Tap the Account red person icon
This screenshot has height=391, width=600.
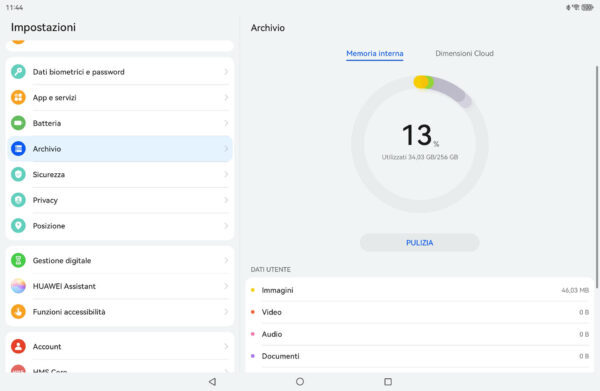pyautogui.click(x=18, y=346)
